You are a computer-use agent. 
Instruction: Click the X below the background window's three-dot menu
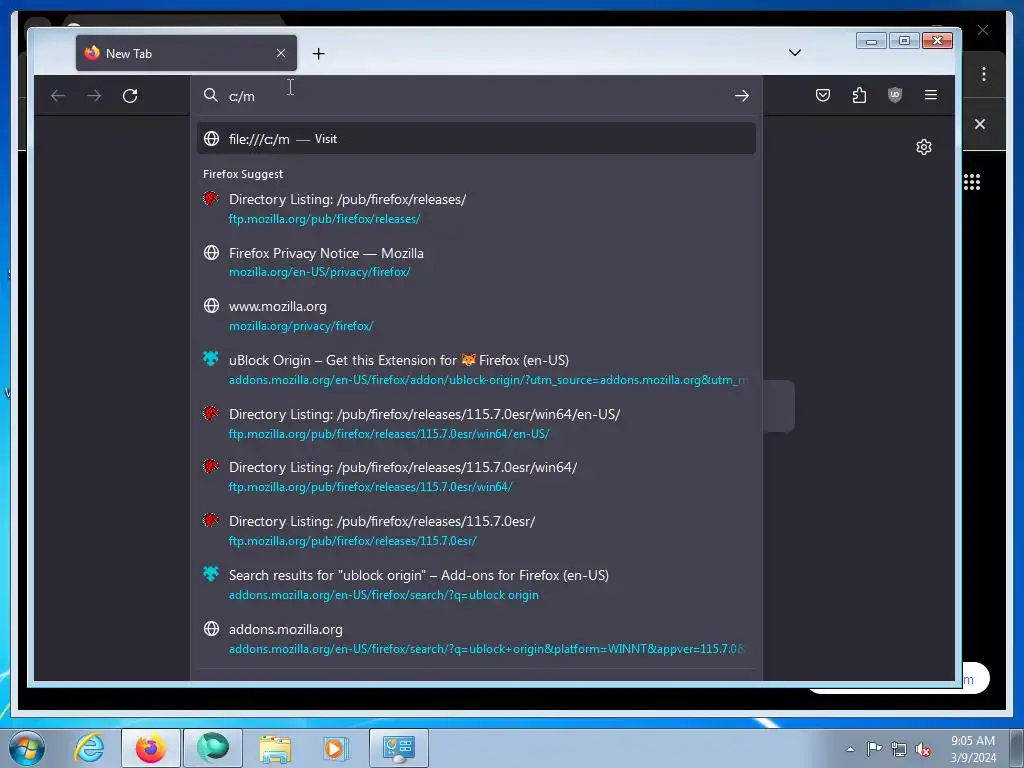click(x=980, y=124)
